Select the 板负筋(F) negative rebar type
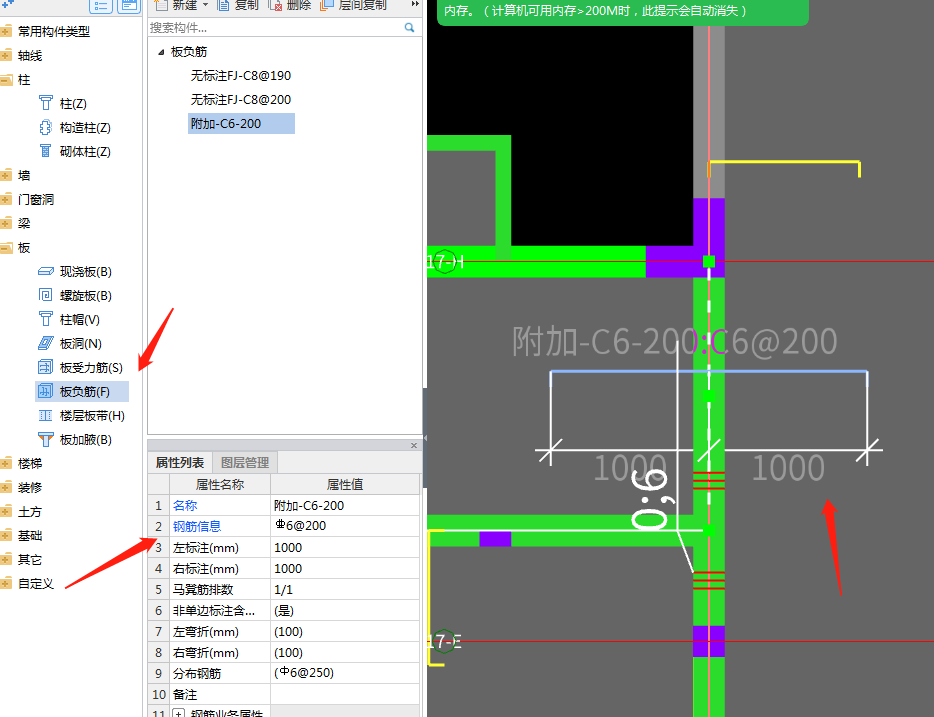Viewport: 934px width, 717px height. [x=82, y=391]
